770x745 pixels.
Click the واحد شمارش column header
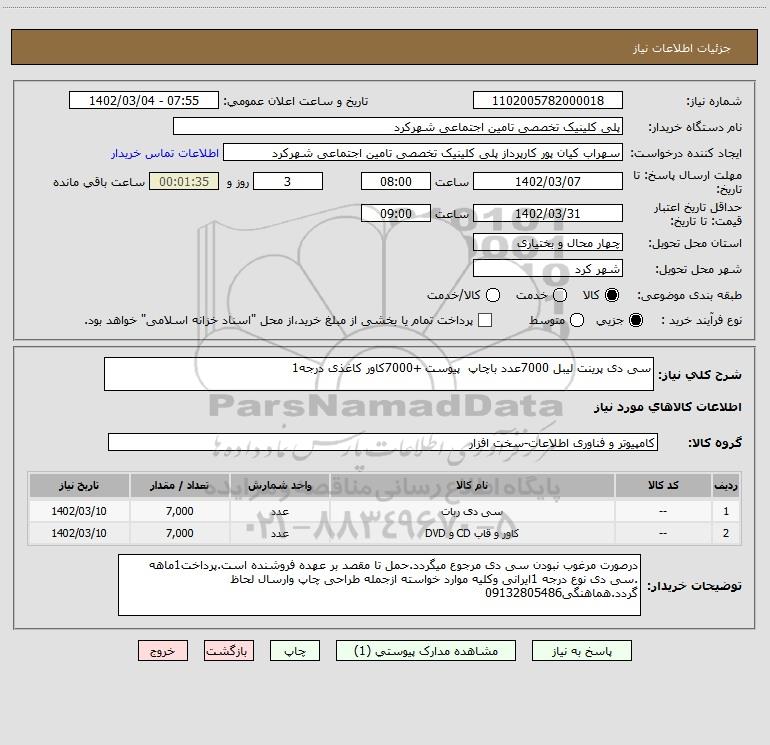[279, 485]
